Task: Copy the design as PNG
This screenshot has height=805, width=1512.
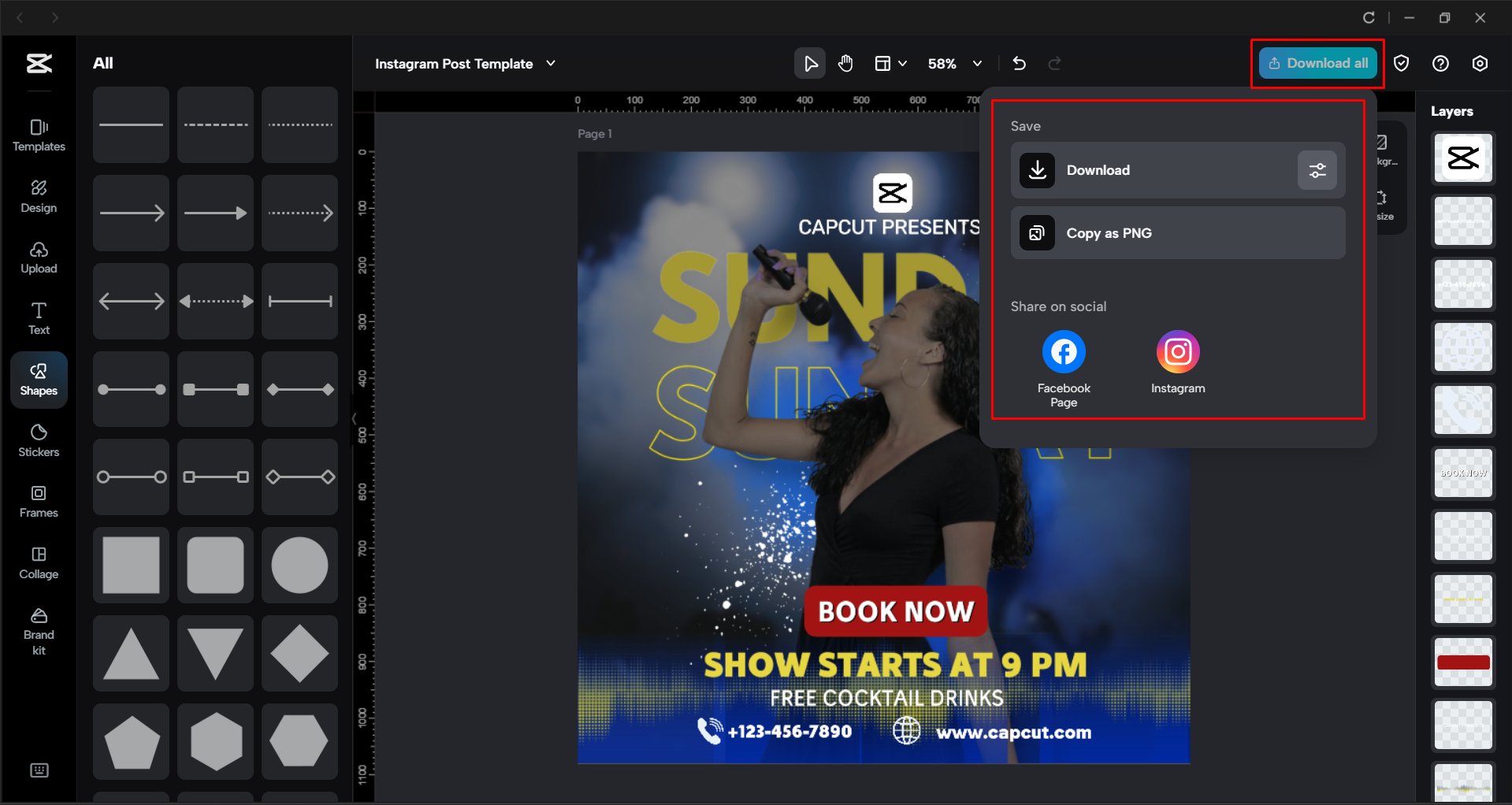Action: click(1176, 232)
